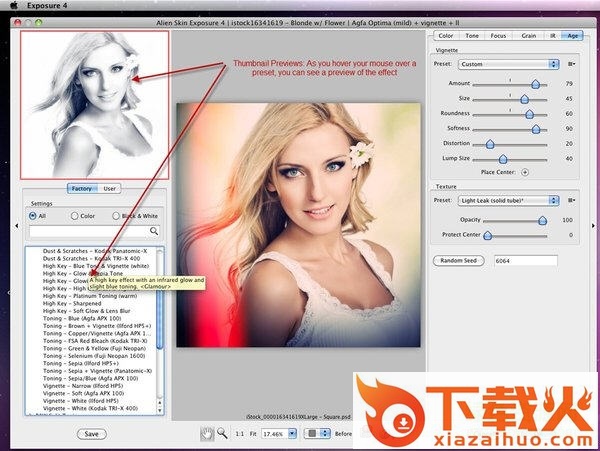The image size is (600, 451).
Task: Select preset Vignette - White (Kodak TRI-X 400)
Action: [90, 409]
